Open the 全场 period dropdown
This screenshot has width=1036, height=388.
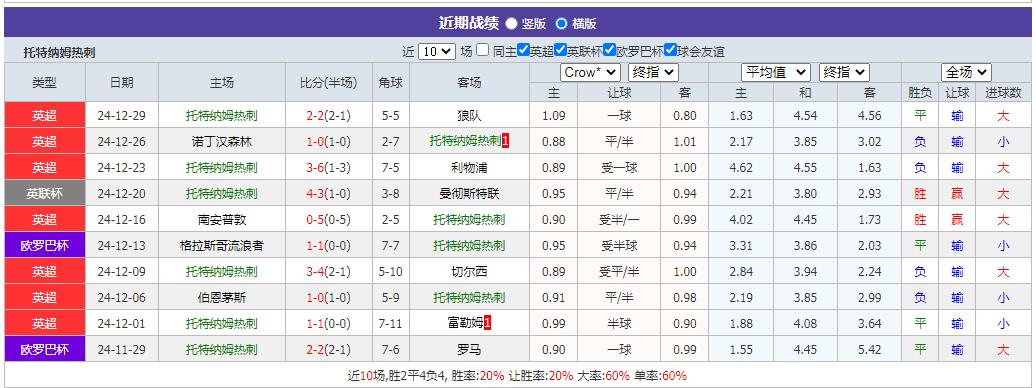click(x=967, y=72)
